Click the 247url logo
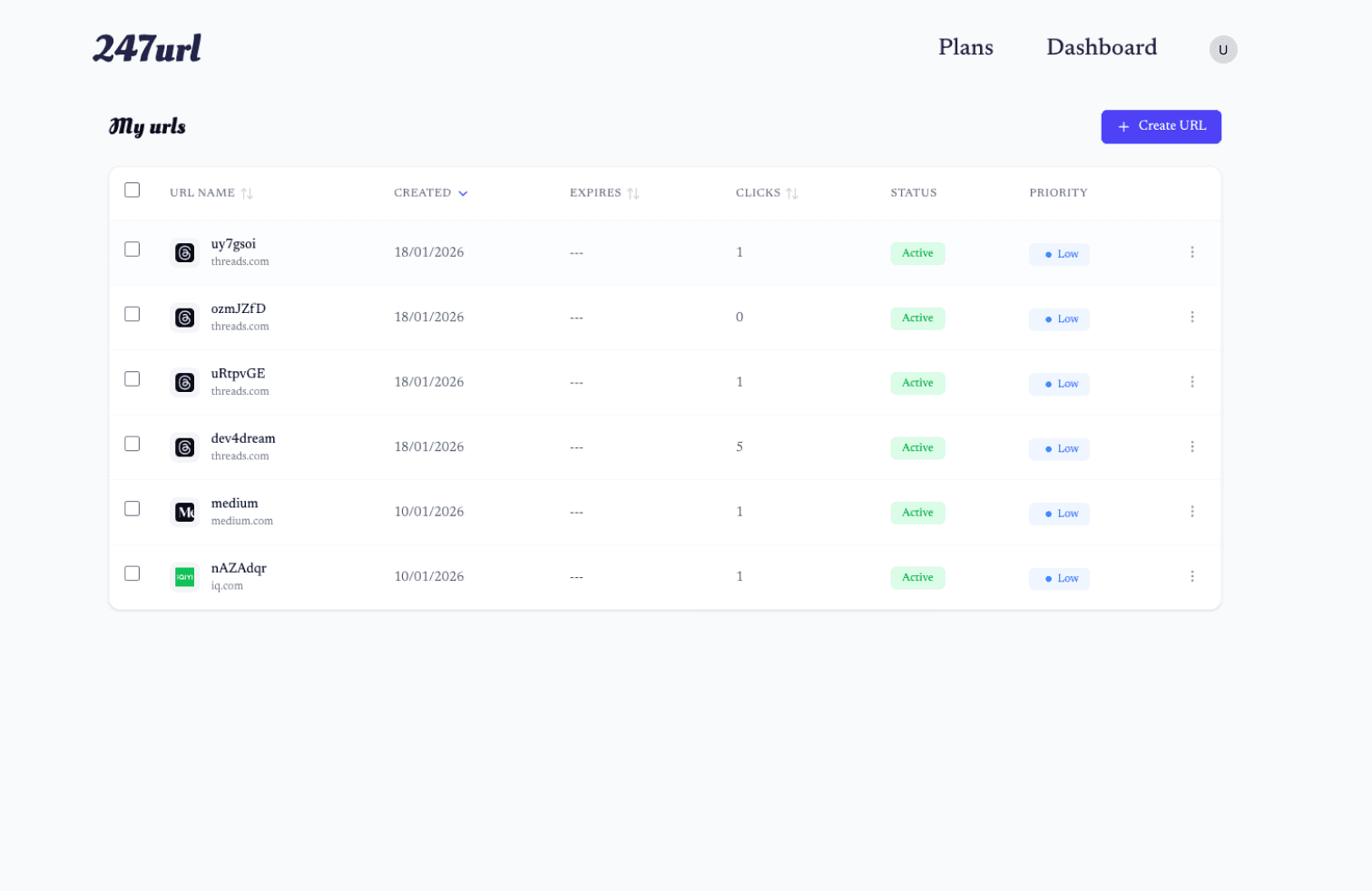The image size is (1372, 891). 147,48
